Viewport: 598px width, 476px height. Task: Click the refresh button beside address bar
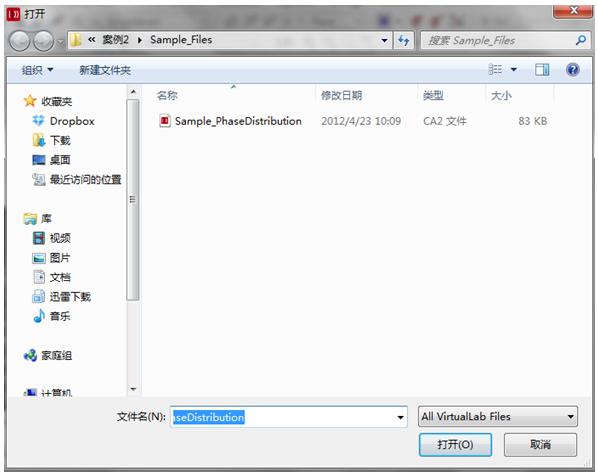403,40
